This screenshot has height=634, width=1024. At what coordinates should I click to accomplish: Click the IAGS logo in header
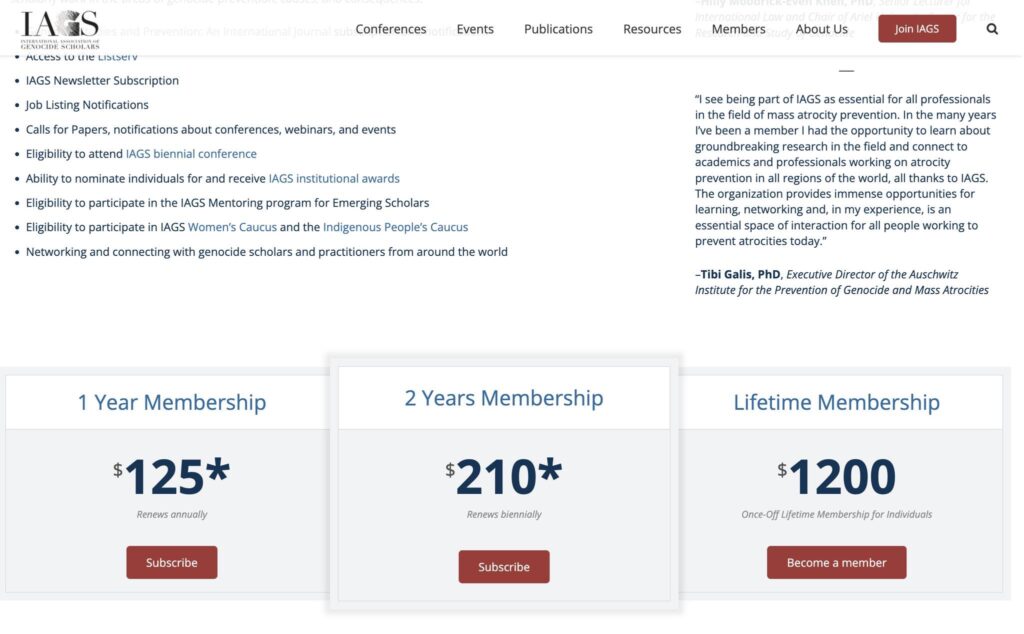pyautogui.click(x=60, y=29)
